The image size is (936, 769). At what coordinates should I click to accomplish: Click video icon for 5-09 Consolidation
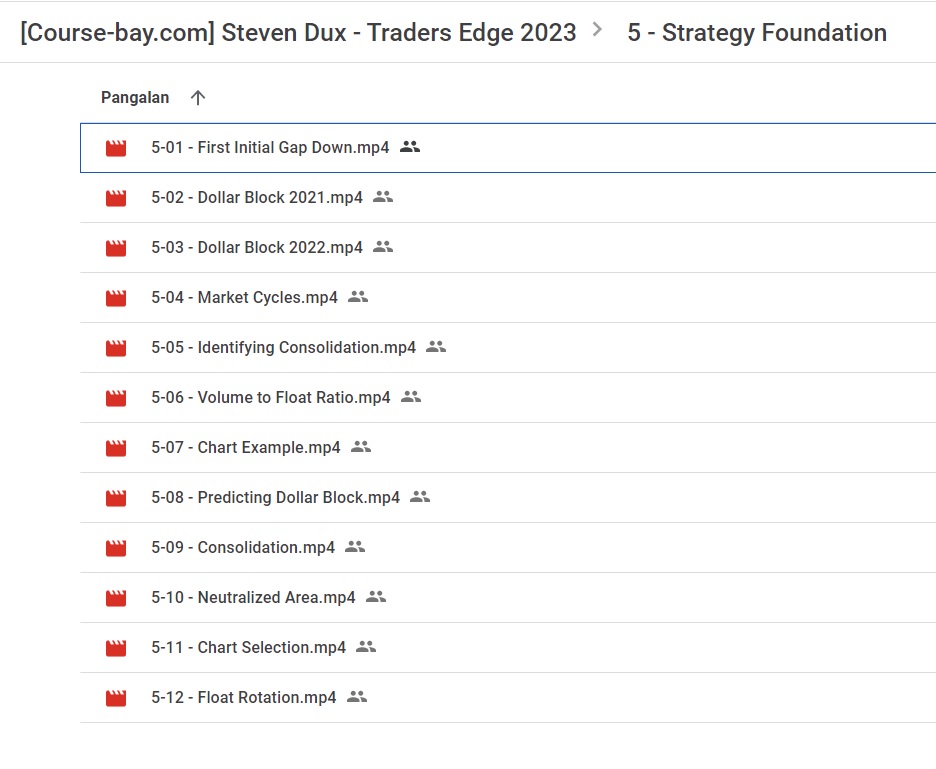click(116, 548)
